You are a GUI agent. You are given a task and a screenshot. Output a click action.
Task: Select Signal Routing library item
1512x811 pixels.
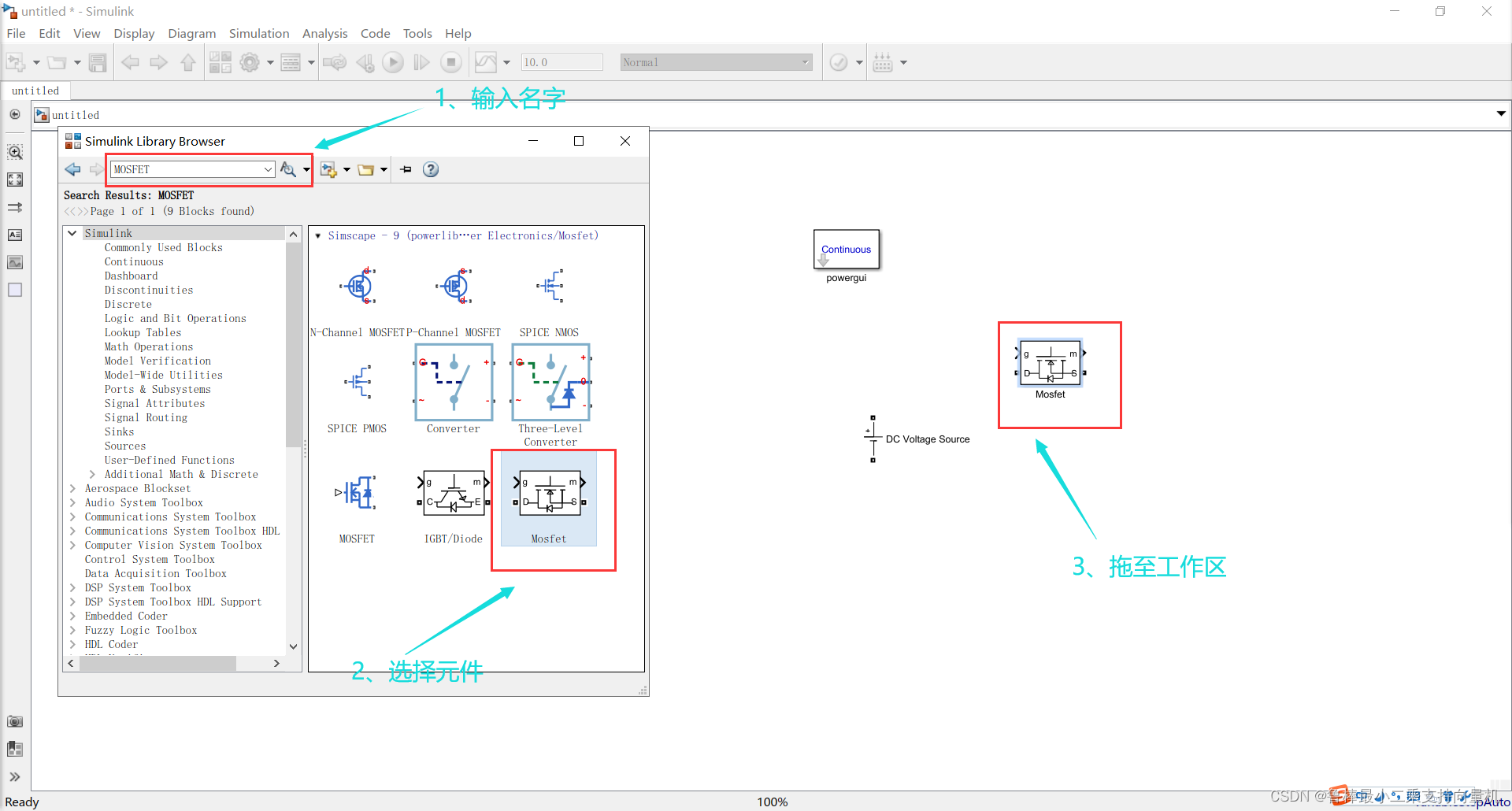(146, 417)
